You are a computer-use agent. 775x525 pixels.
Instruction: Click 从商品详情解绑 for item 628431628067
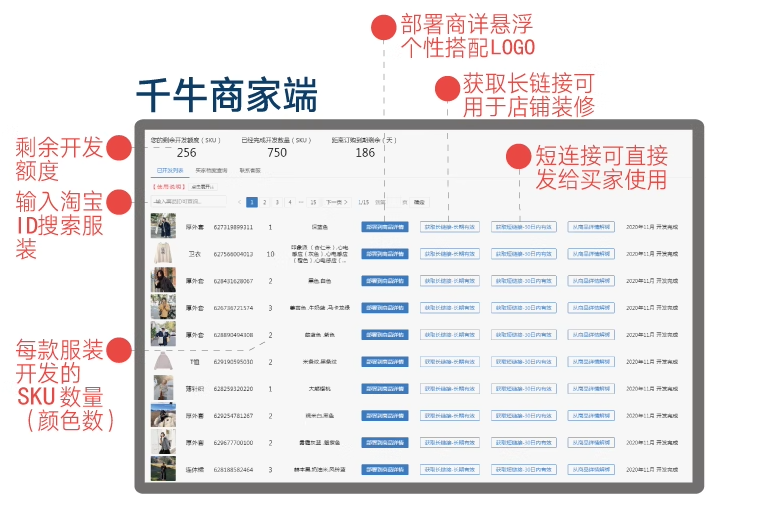(x=591, y=281)
